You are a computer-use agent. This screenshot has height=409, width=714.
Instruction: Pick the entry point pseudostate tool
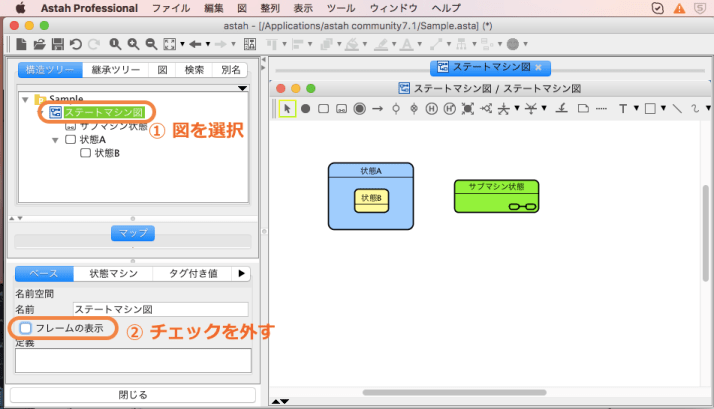point(396,108)
